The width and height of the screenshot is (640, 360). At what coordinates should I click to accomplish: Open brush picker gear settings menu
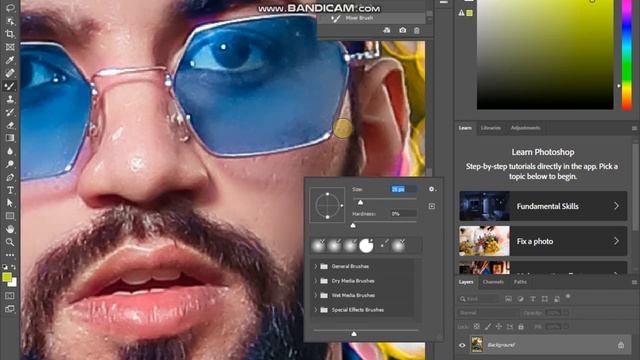[x=432, y=189]
